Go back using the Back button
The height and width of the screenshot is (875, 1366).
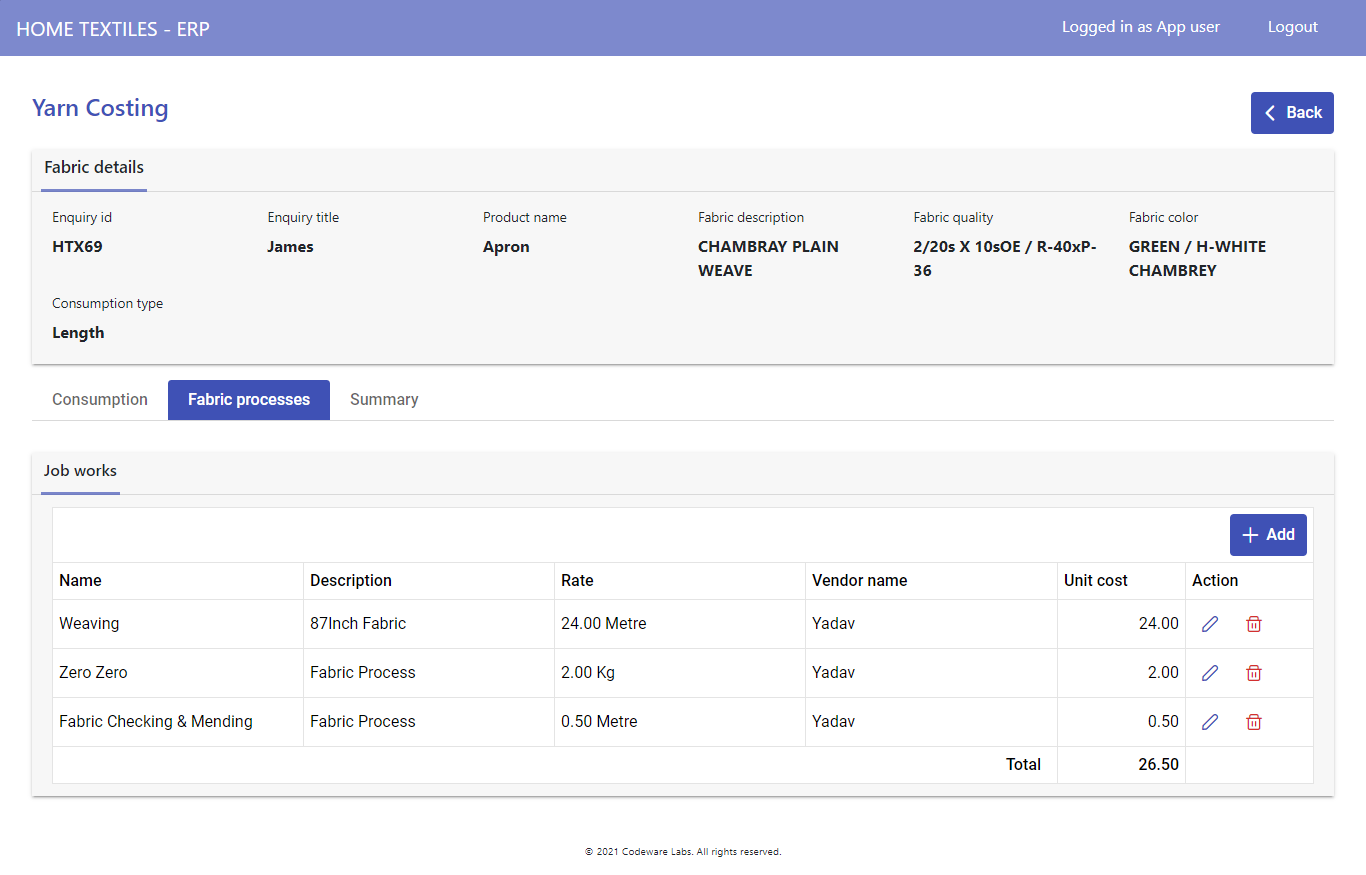tap(1292, 113)
